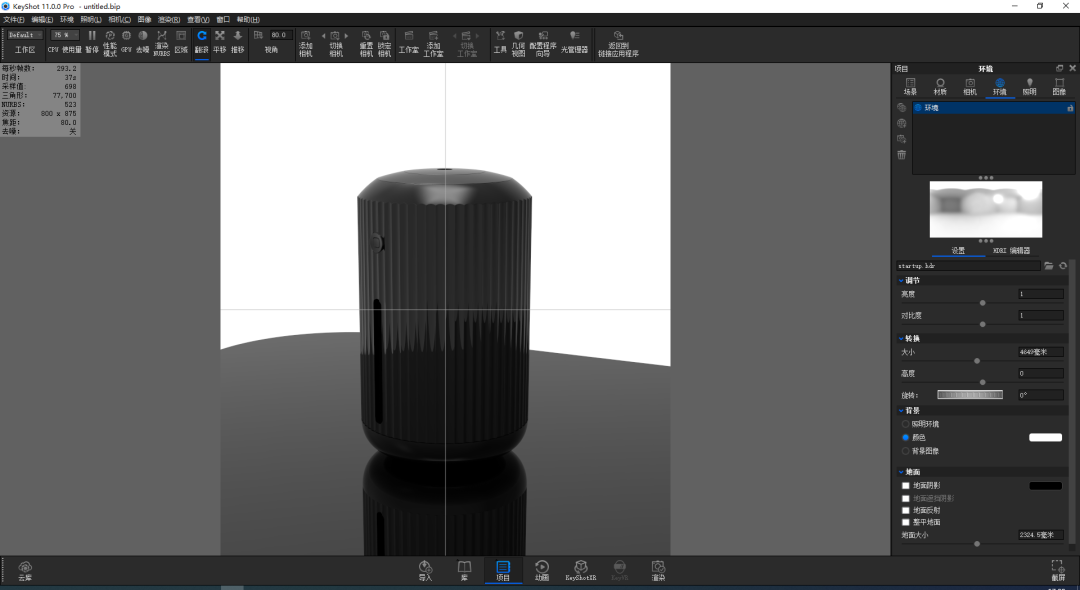Select color (颜色) background option
Image resolution: width=1080 pixels, height=590 pixels.
[x=905, y=437]
